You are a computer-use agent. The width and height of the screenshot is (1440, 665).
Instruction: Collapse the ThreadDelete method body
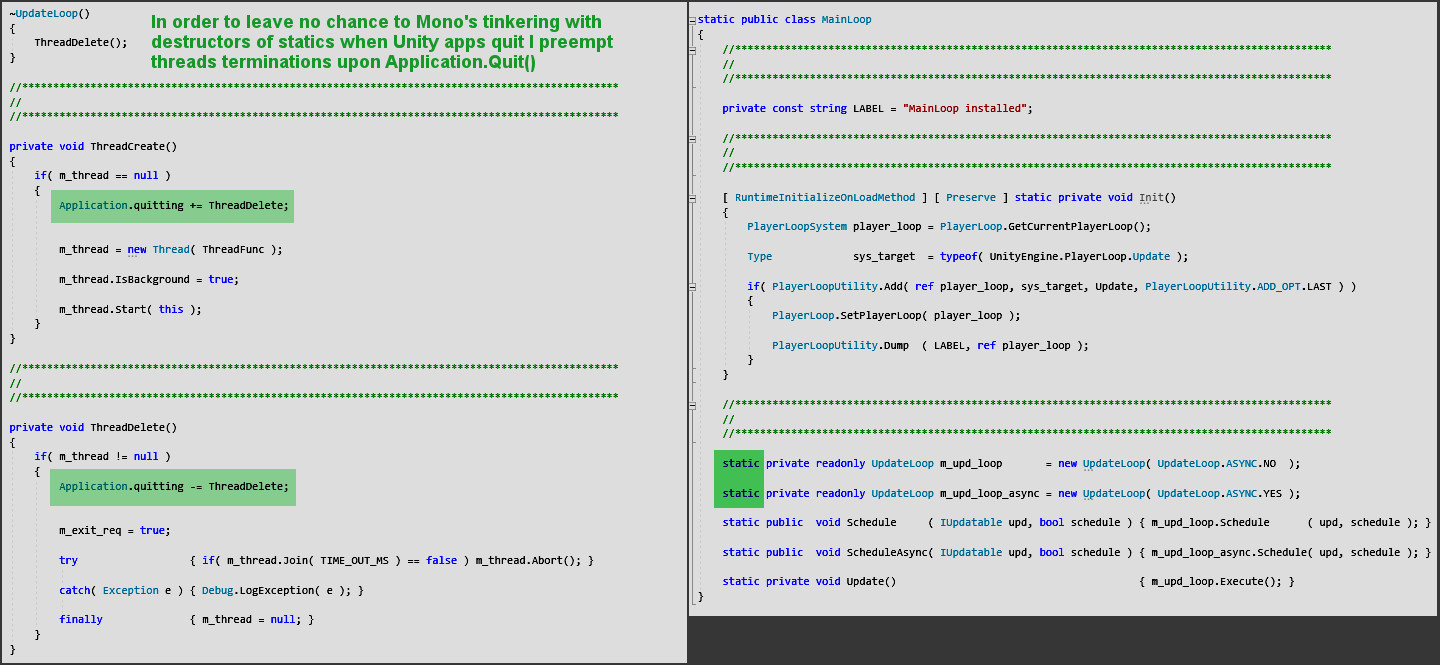click(x=3, y=427)
